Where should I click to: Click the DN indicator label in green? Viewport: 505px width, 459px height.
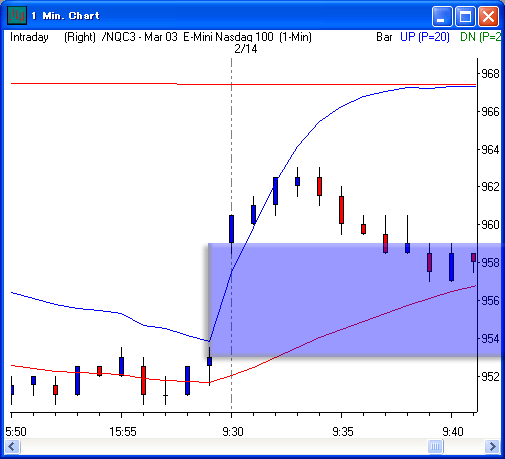[480, 37]
